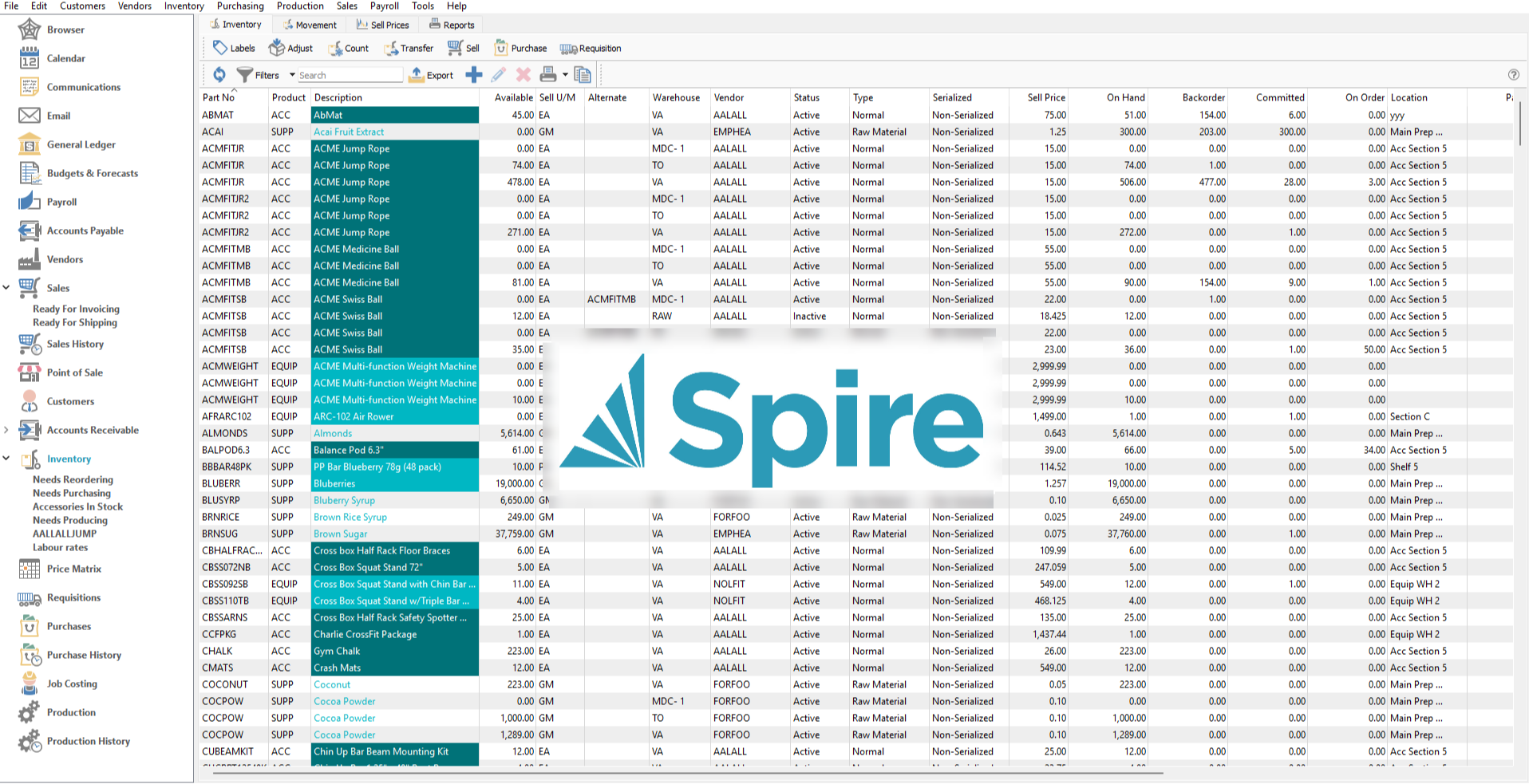The height and width of the screenshot is (784, 1529).
Task: Click the pencil edit icon
Action: [499, 75]
